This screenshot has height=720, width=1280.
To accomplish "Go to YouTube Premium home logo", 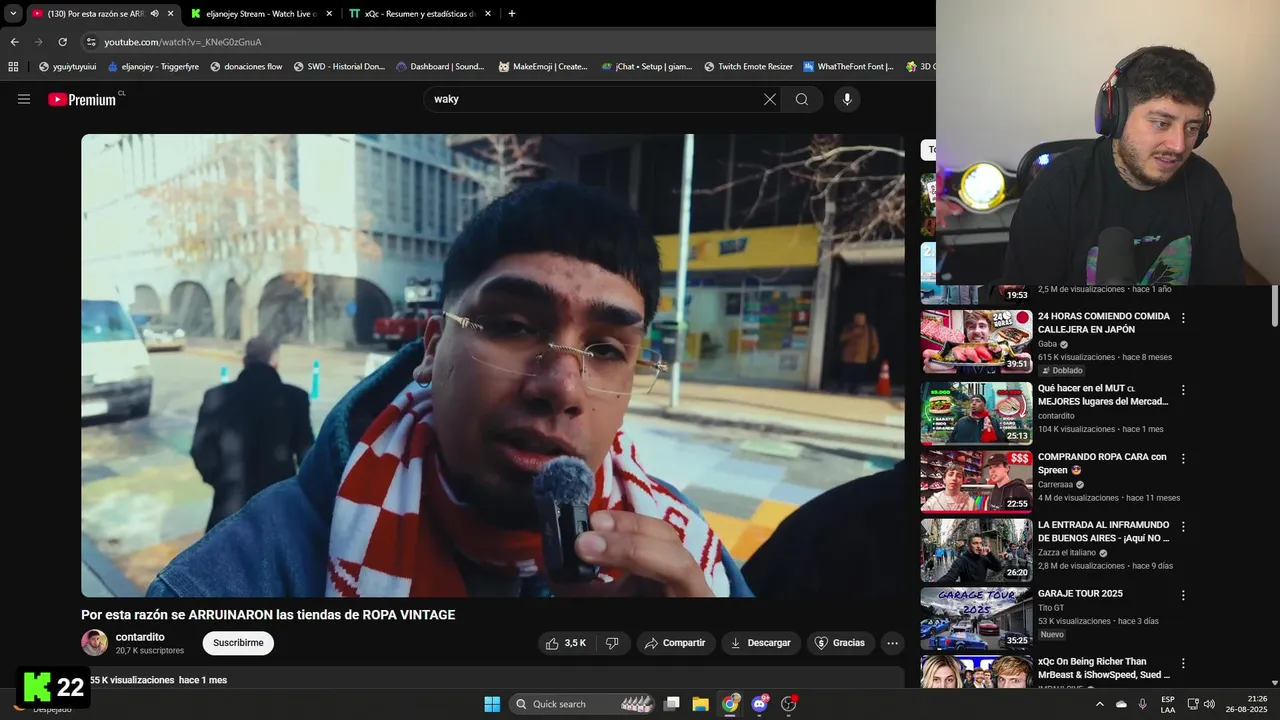I will pyautogui.click(x=82, y=99).
